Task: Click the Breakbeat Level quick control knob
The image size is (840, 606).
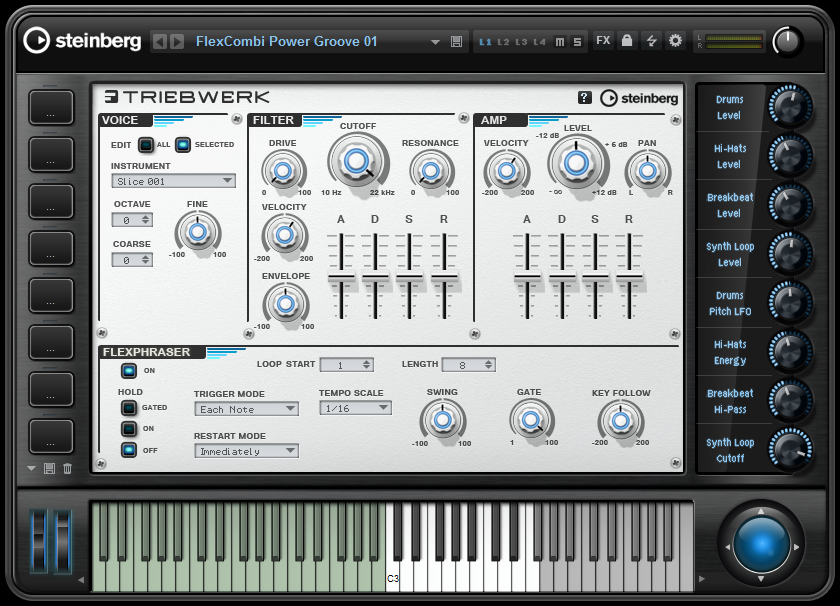Action: coord(790,205)
